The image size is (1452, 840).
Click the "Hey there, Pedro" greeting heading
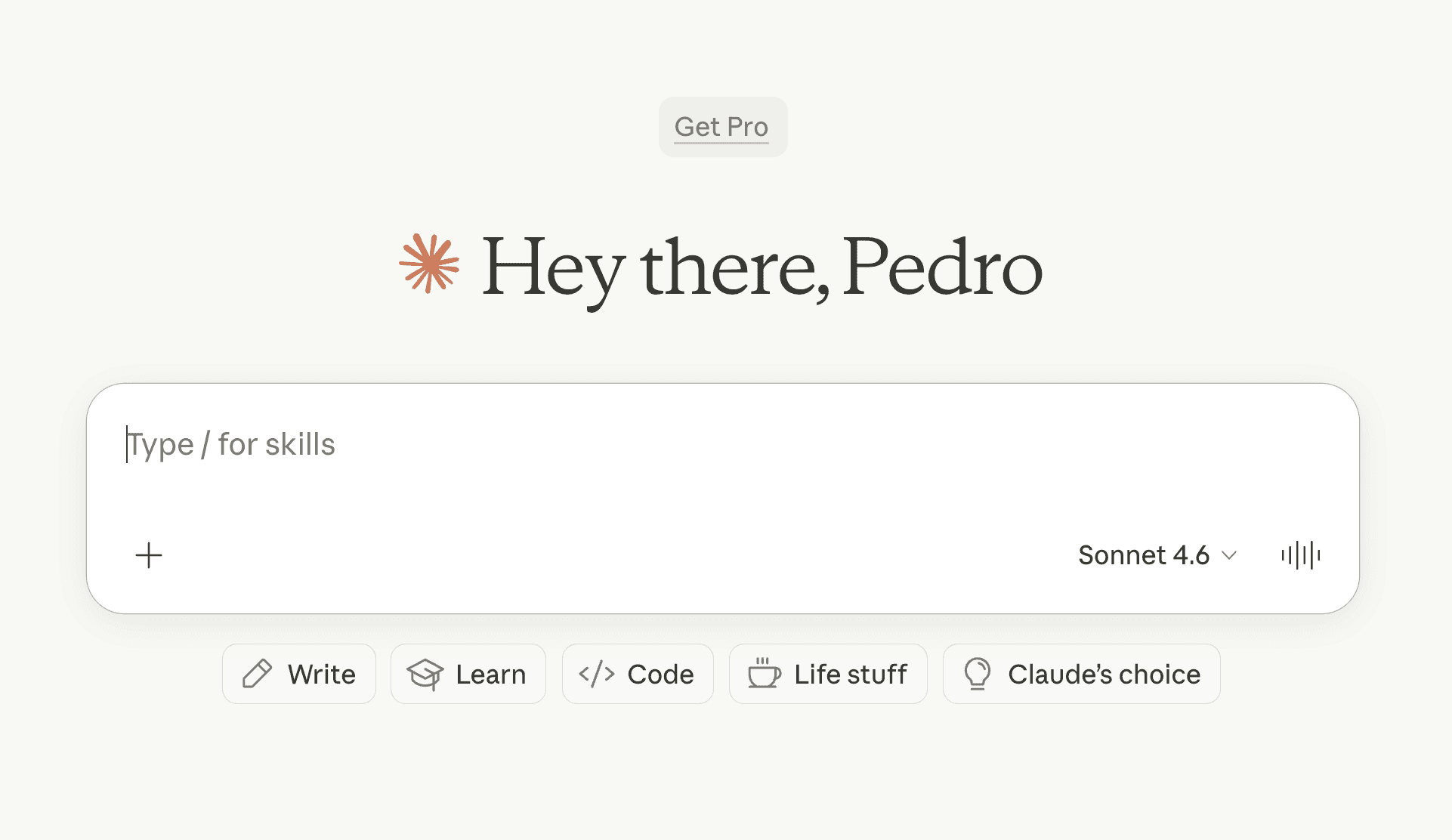[x=762, y=267]
